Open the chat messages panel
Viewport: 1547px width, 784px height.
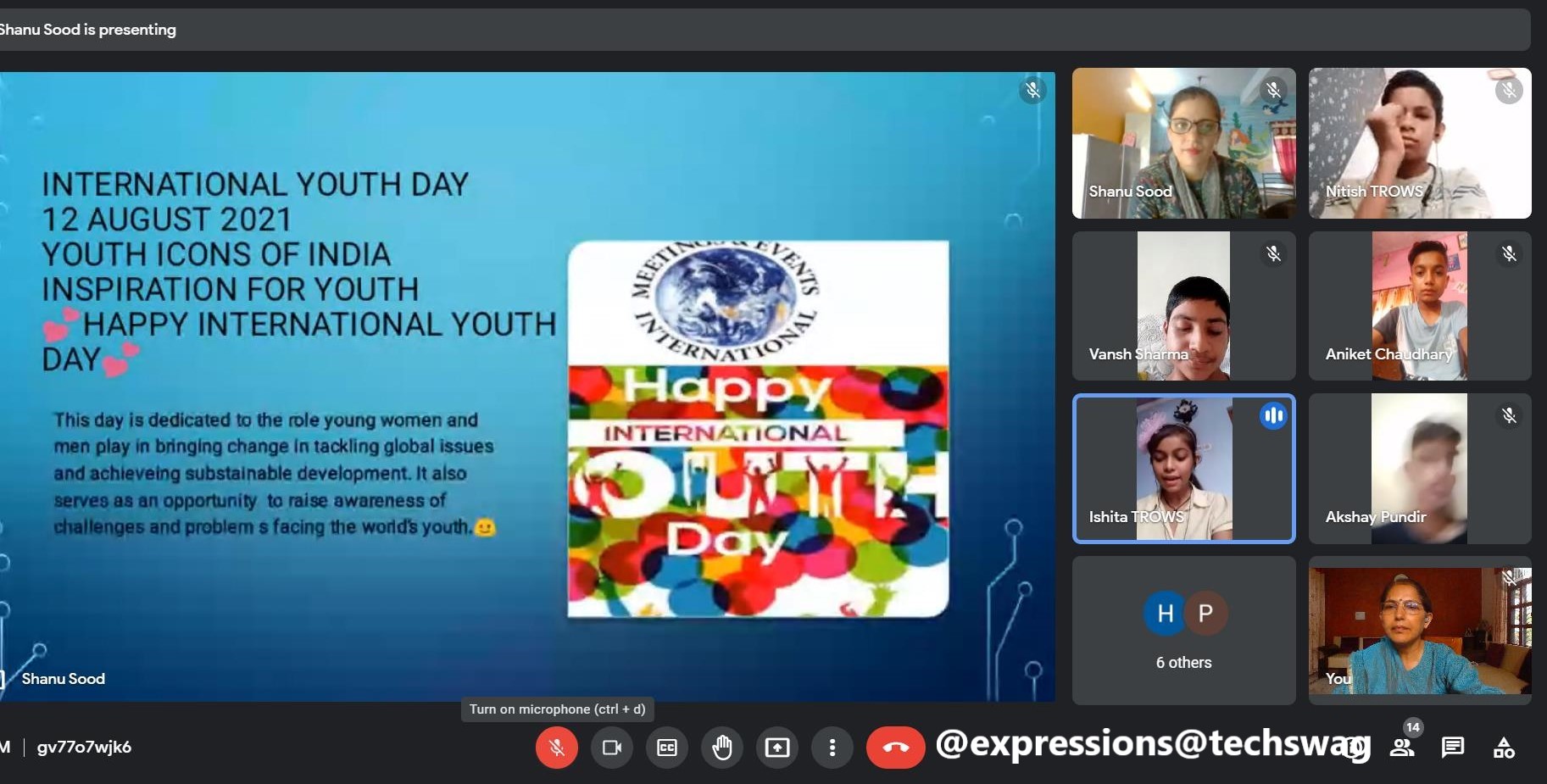(1453, 748)
